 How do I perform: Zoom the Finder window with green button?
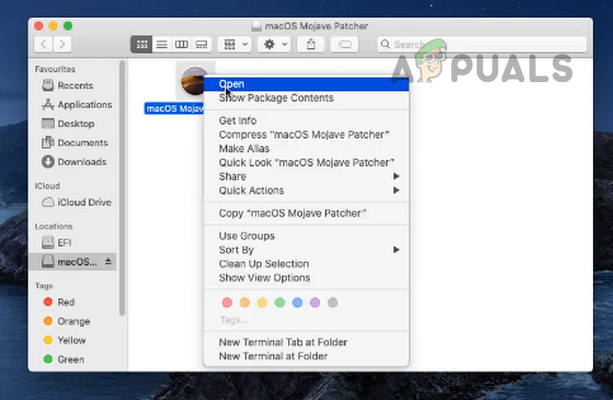tap(68, 26)
